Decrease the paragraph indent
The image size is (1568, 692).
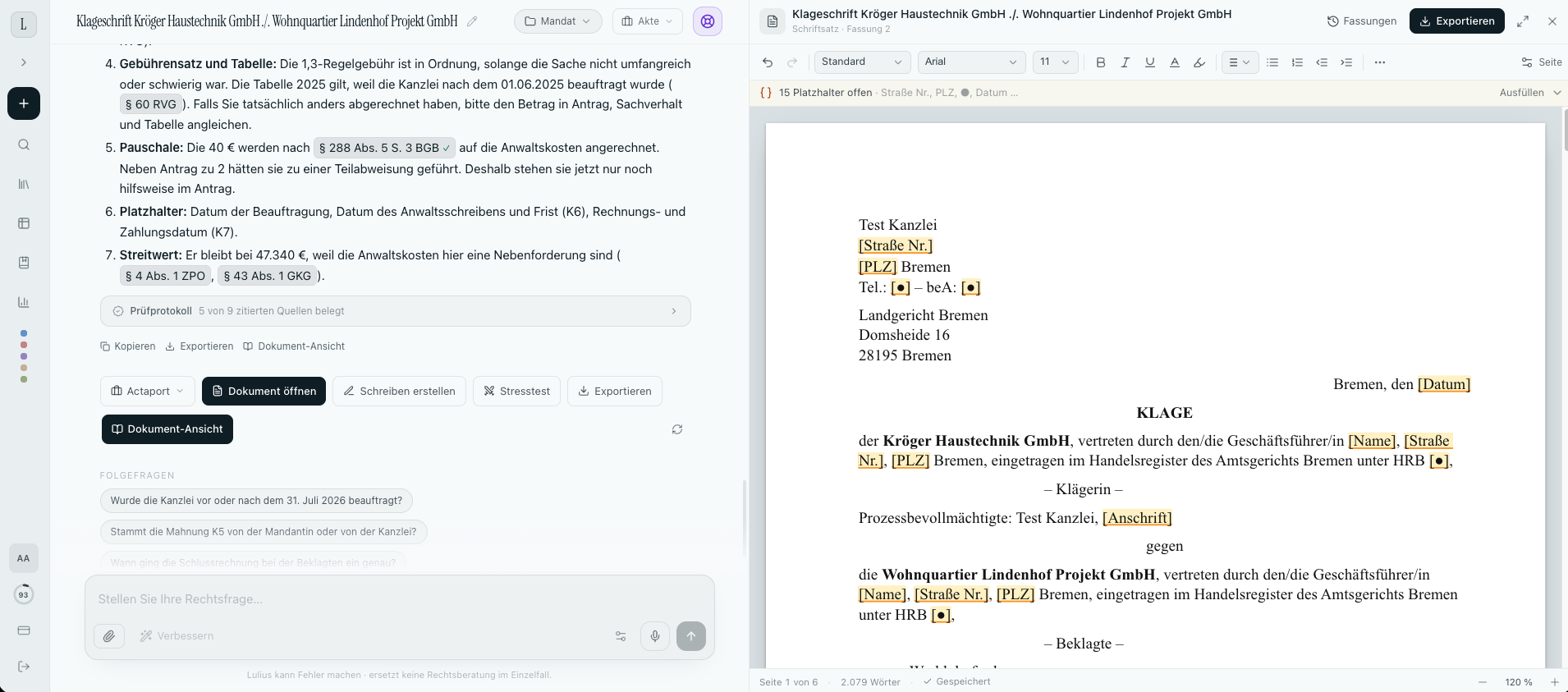(x=1322, y=62)
